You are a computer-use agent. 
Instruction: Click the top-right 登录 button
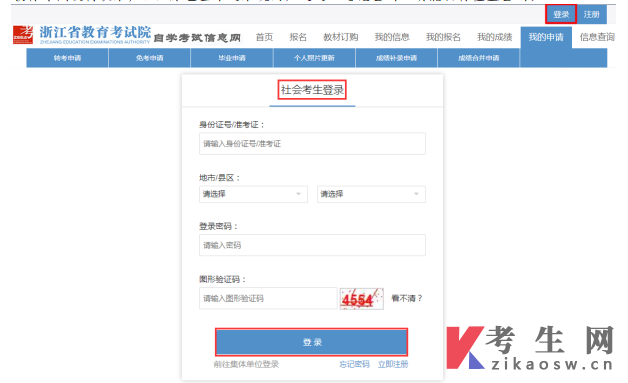click(x=561, y=14)
